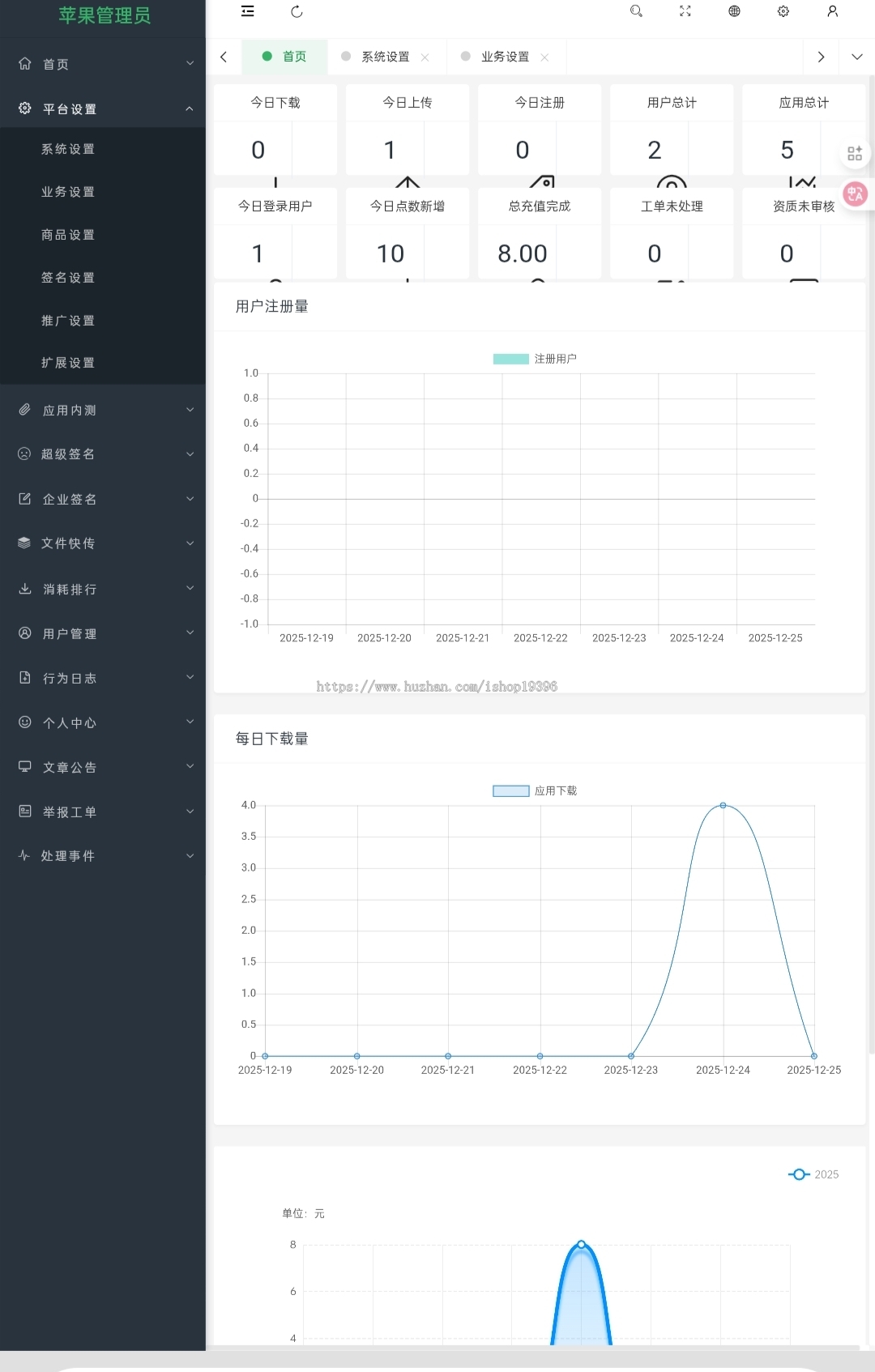Expand the 行为日志 chevron
The width and height of the screenshot is (875, 1372).
click(190, 677)
